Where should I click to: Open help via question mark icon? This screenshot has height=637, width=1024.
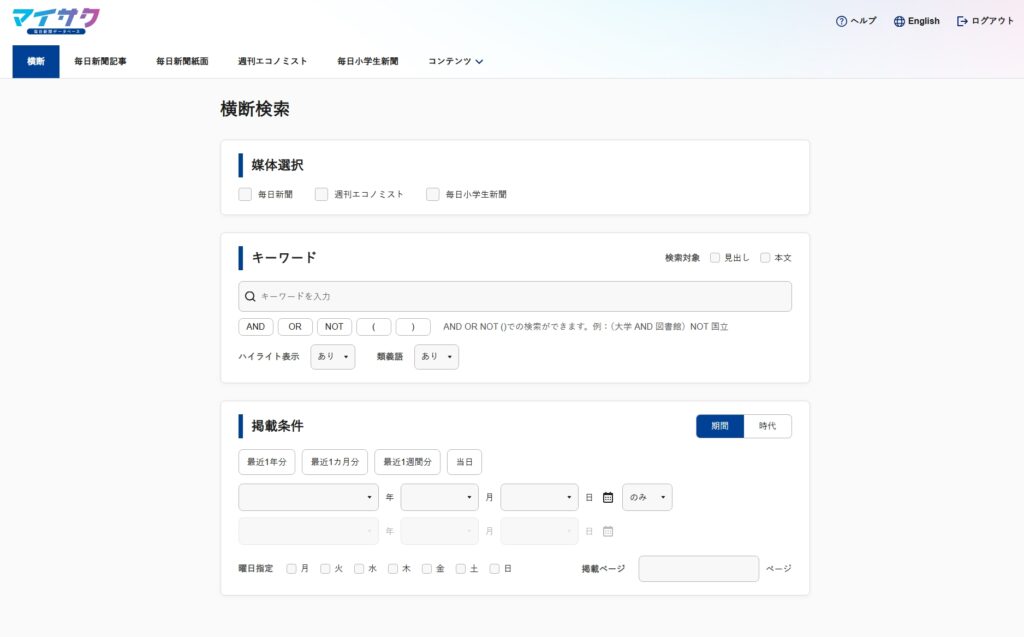841,22
